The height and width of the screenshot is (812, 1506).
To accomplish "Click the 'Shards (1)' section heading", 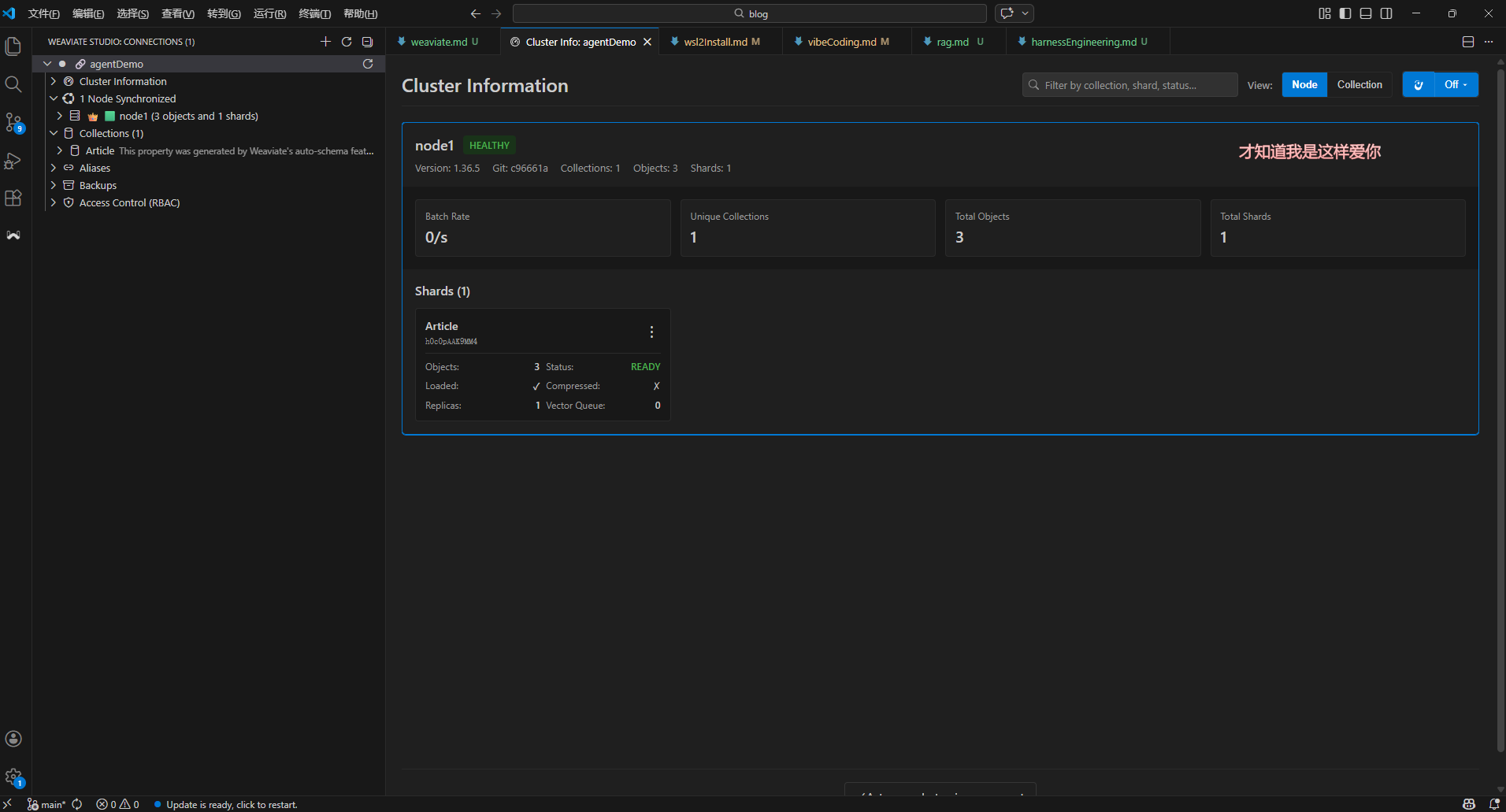I will click(x=443, y=291).
